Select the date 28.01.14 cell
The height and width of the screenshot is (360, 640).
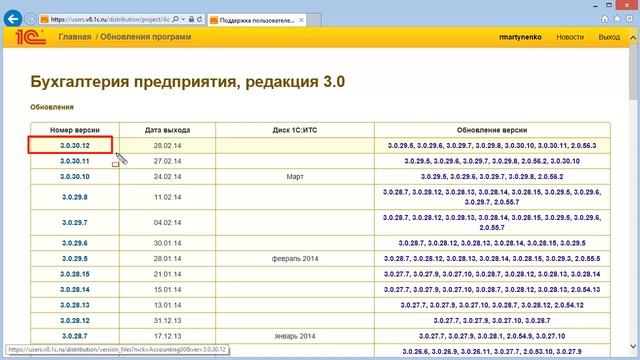[x=167, y=259]
